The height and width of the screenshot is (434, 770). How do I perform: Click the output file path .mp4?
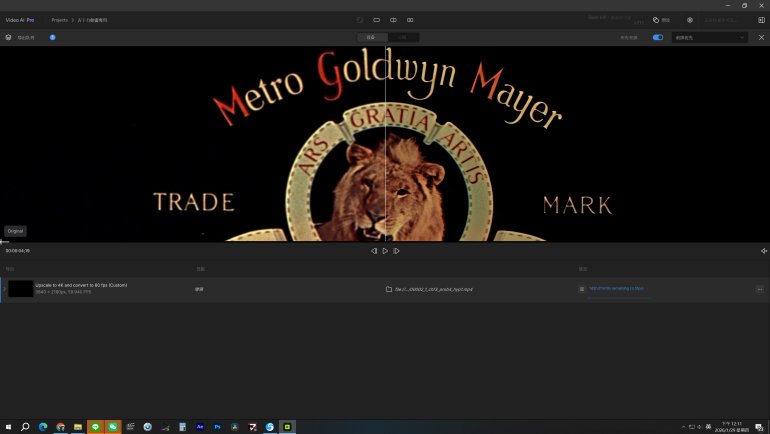pyautogui.click(x=434, y=290)
